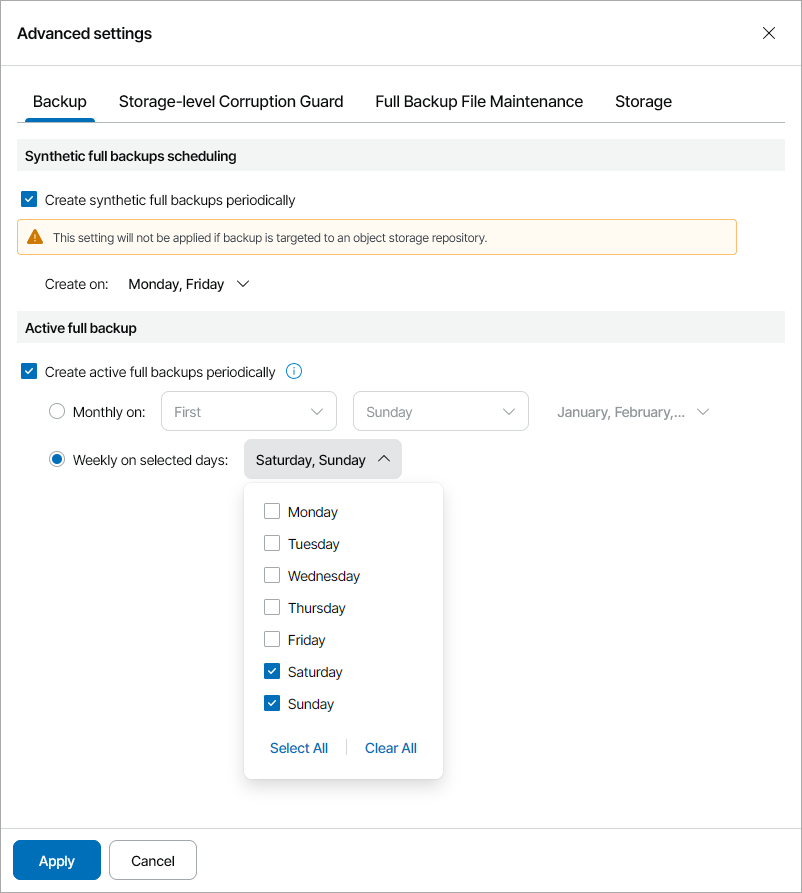
Task: Enable synthetic full backups periodically checkbox
Action: point(29,200)
